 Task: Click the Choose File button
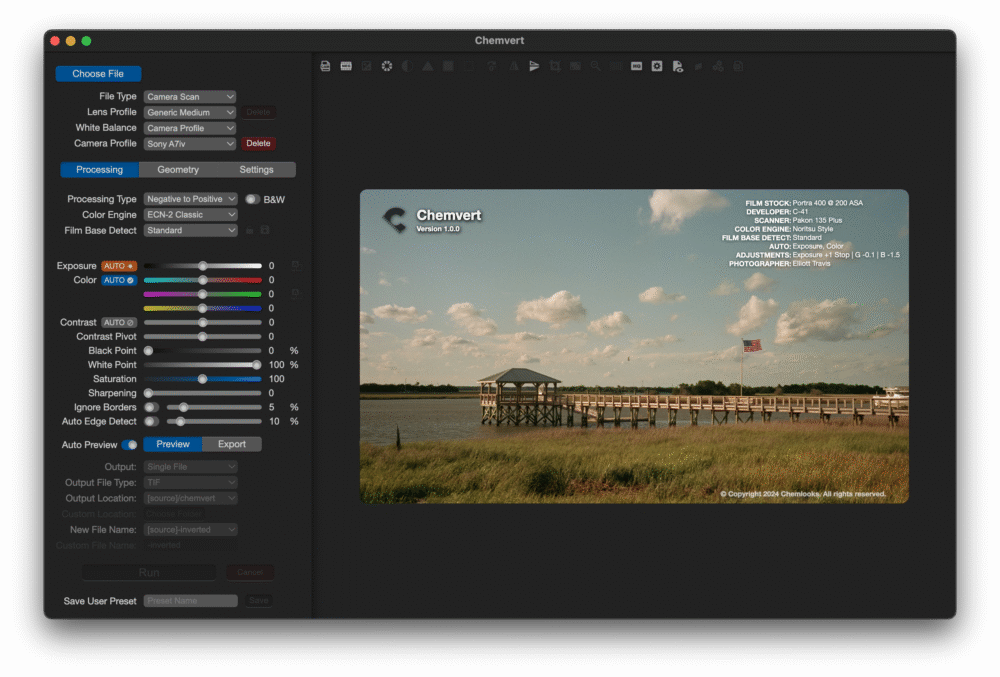pos(98,74)
